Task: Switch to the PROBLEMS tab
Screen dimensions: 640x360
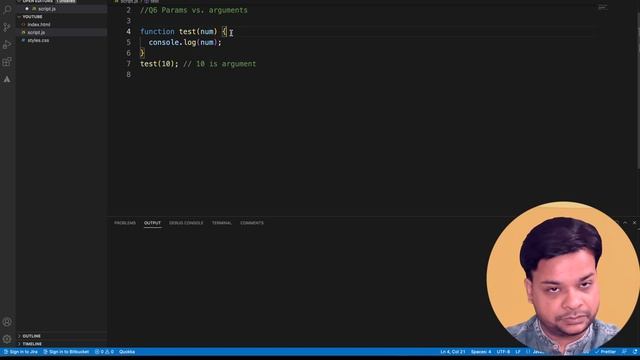Action: [125, 223]
